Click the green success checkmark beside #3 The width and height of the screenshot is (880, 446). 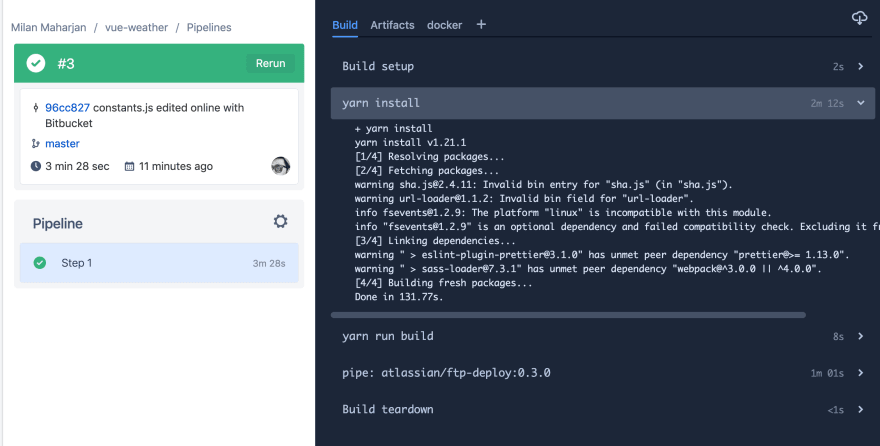click(x=36, y=63)
